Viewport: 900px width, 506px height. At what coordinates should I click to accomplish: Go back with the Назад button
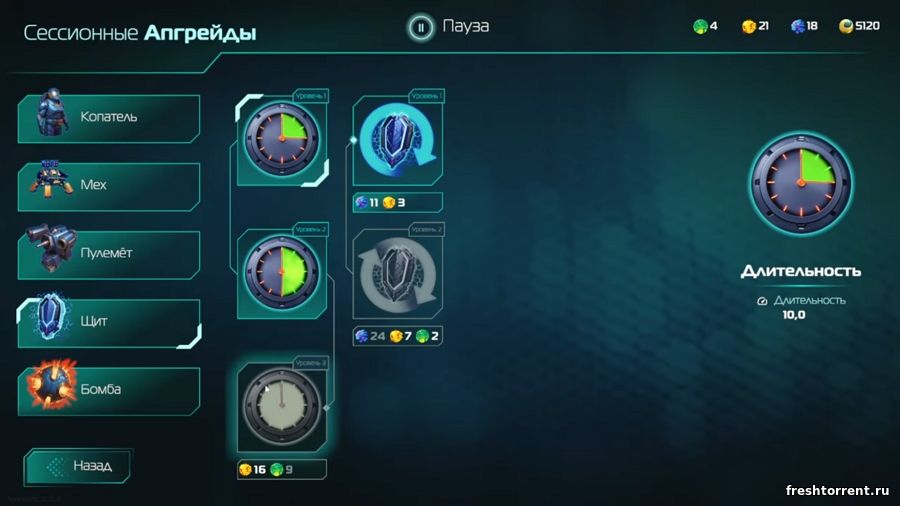pos(77,466)
